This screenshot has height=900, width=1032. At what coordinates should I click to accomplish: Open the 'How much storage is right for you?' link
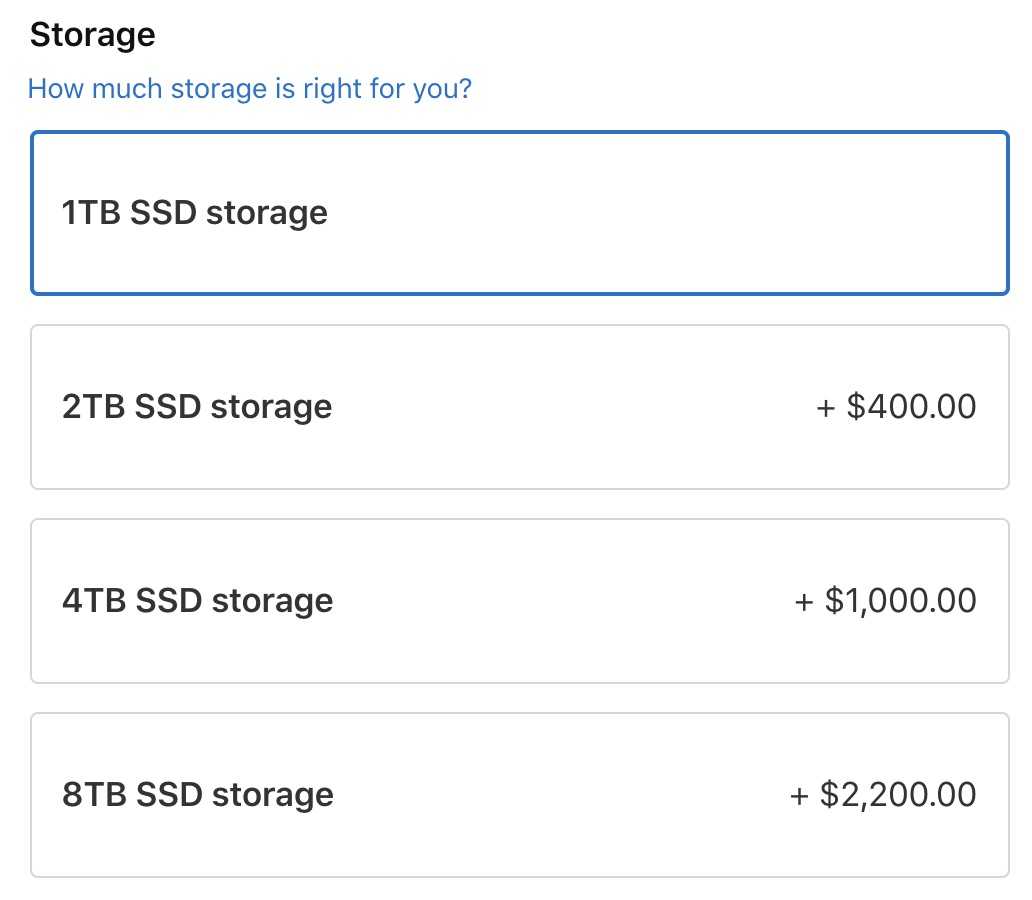point(249,89)
